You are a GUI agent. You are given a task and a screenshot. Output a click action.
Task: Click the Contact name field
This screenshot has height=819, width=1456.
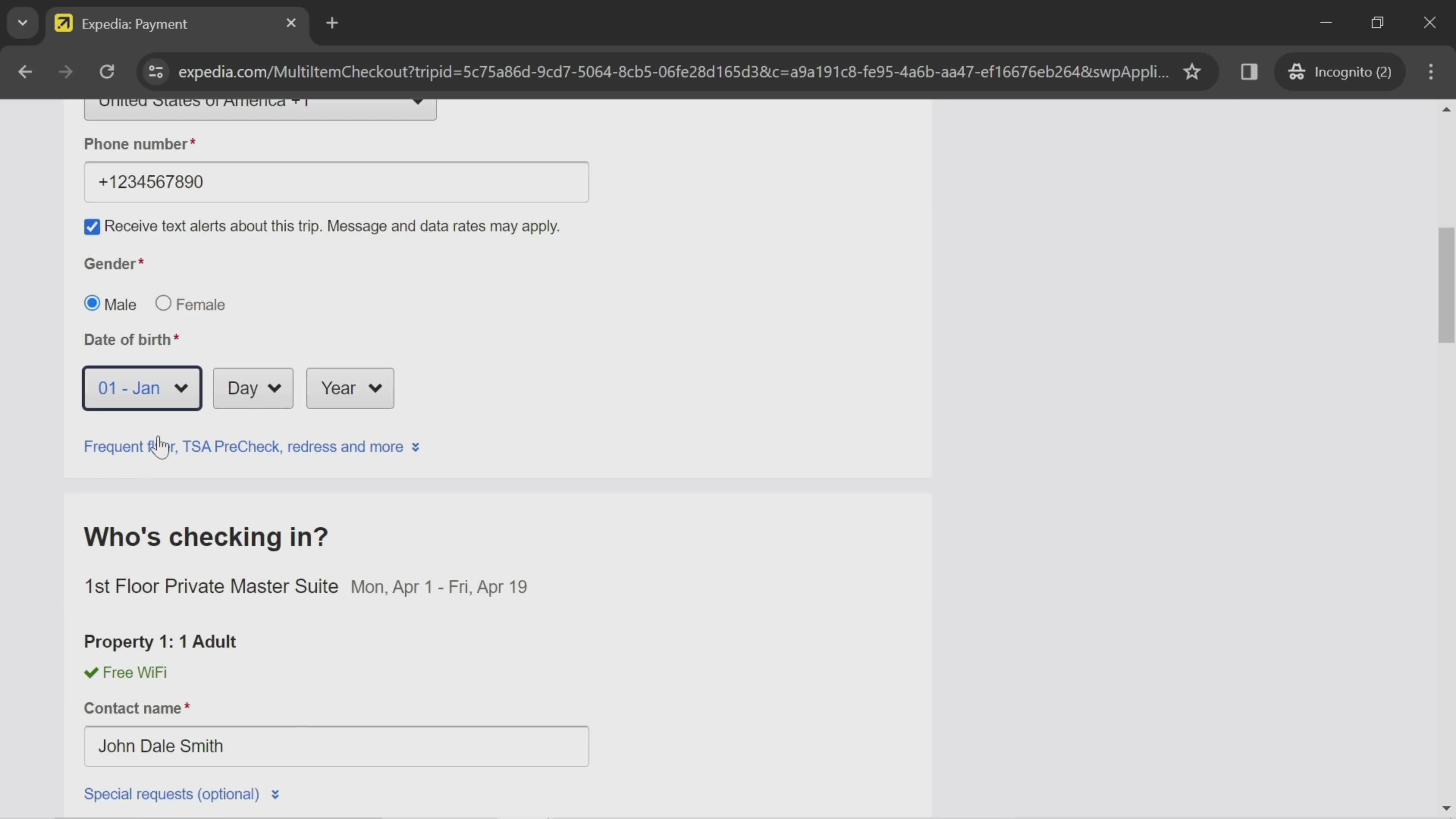click(336, 746)
